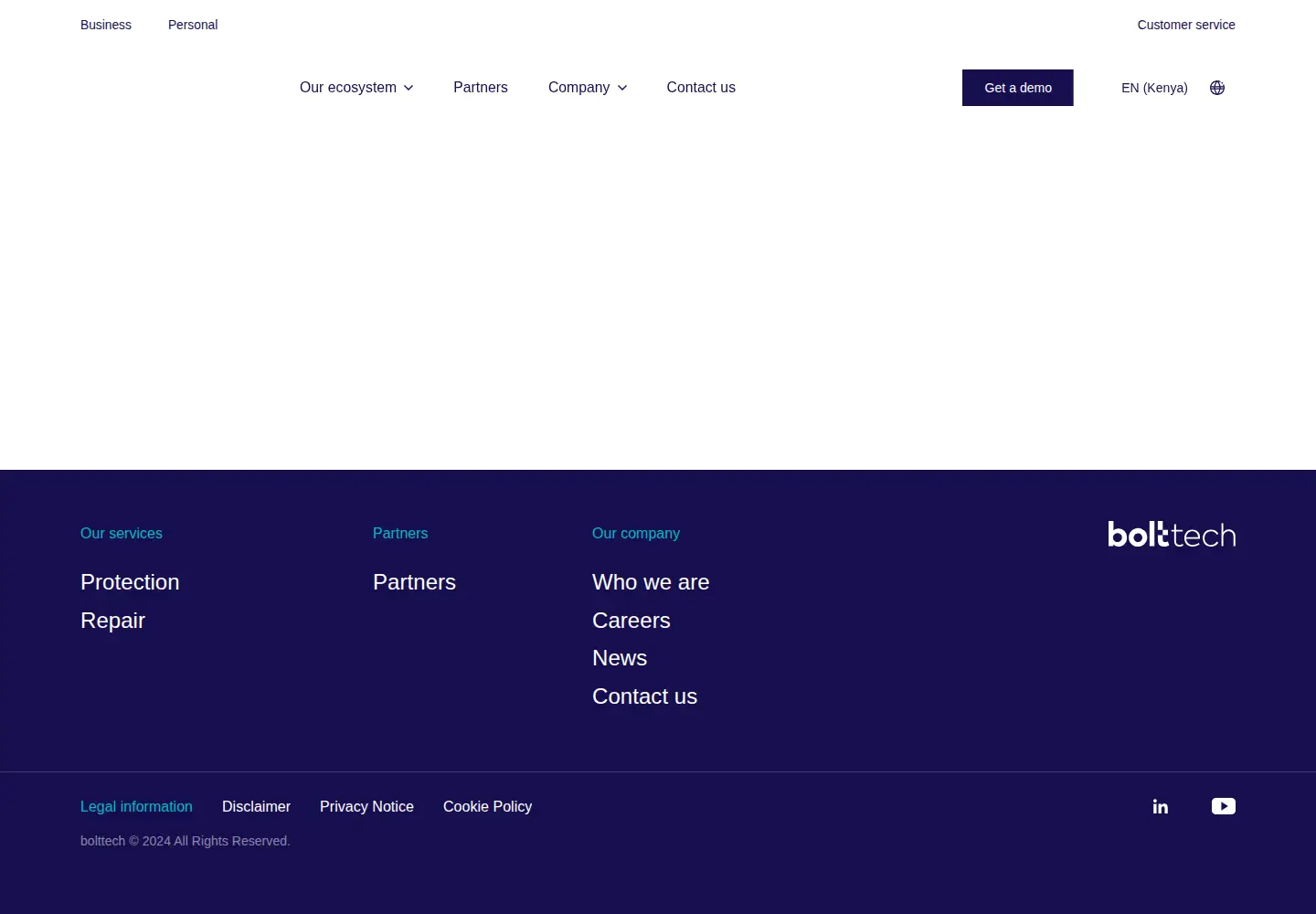Open the Repair footer link
The width and height of the screenshot is (1316, 914).
coord(112,621)
